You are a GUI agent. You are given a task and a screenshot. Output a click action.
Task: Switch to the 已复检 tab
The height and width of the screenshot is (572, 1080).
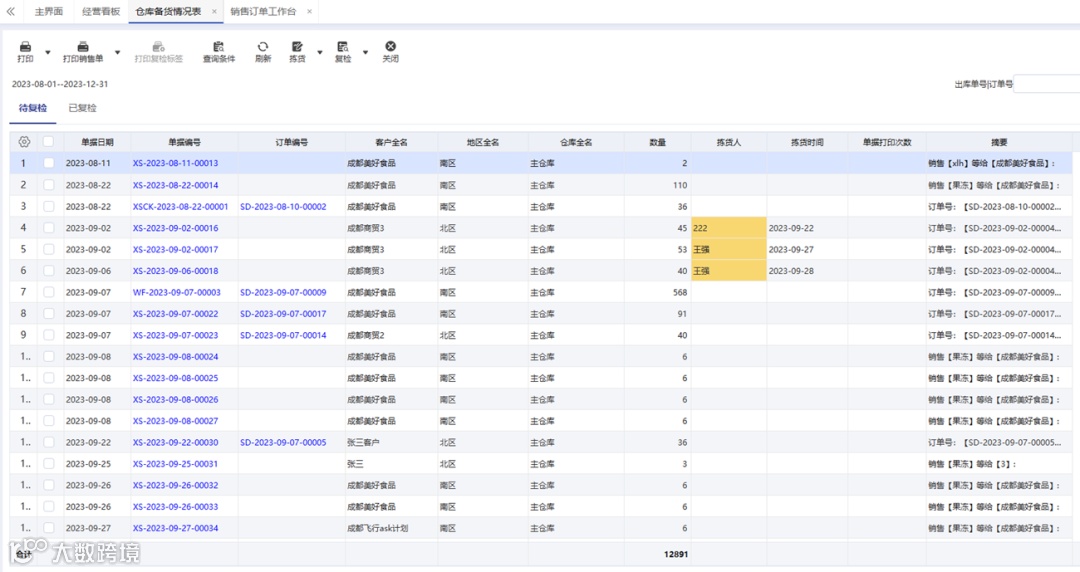click(x=83, y=108)
